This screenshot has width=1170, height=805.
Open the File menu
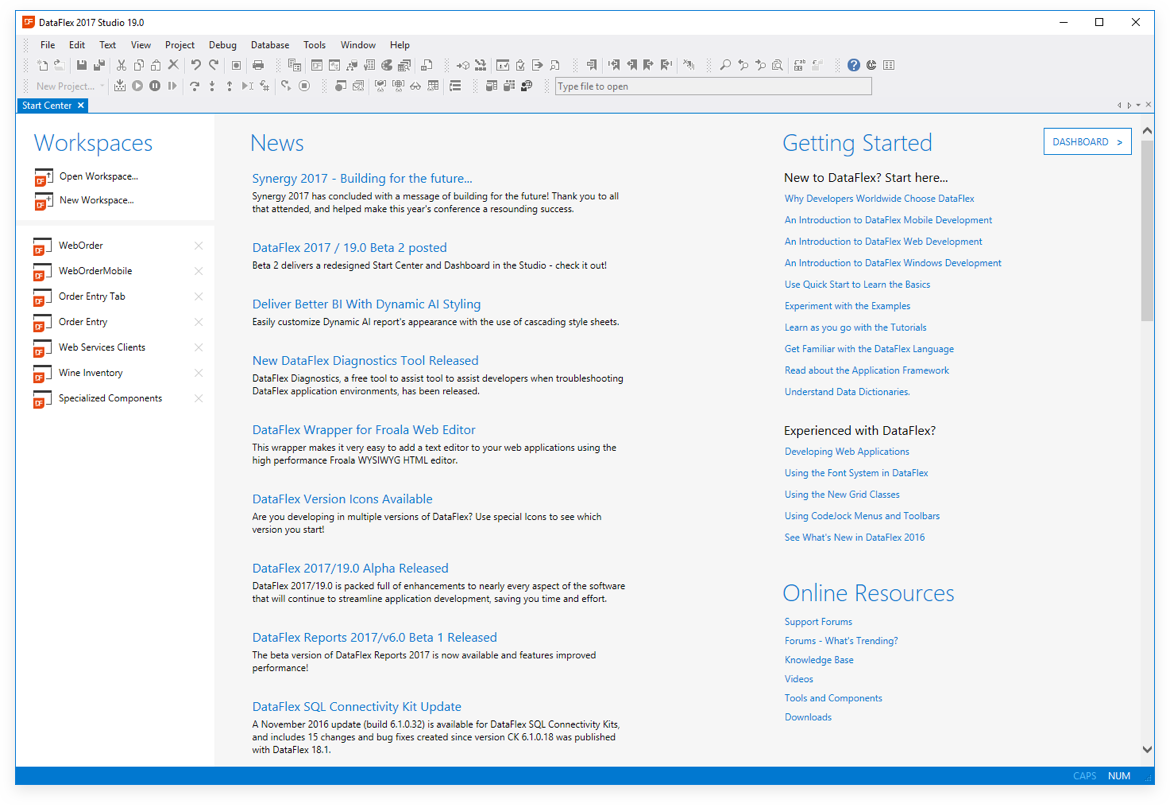click(47, 45)
